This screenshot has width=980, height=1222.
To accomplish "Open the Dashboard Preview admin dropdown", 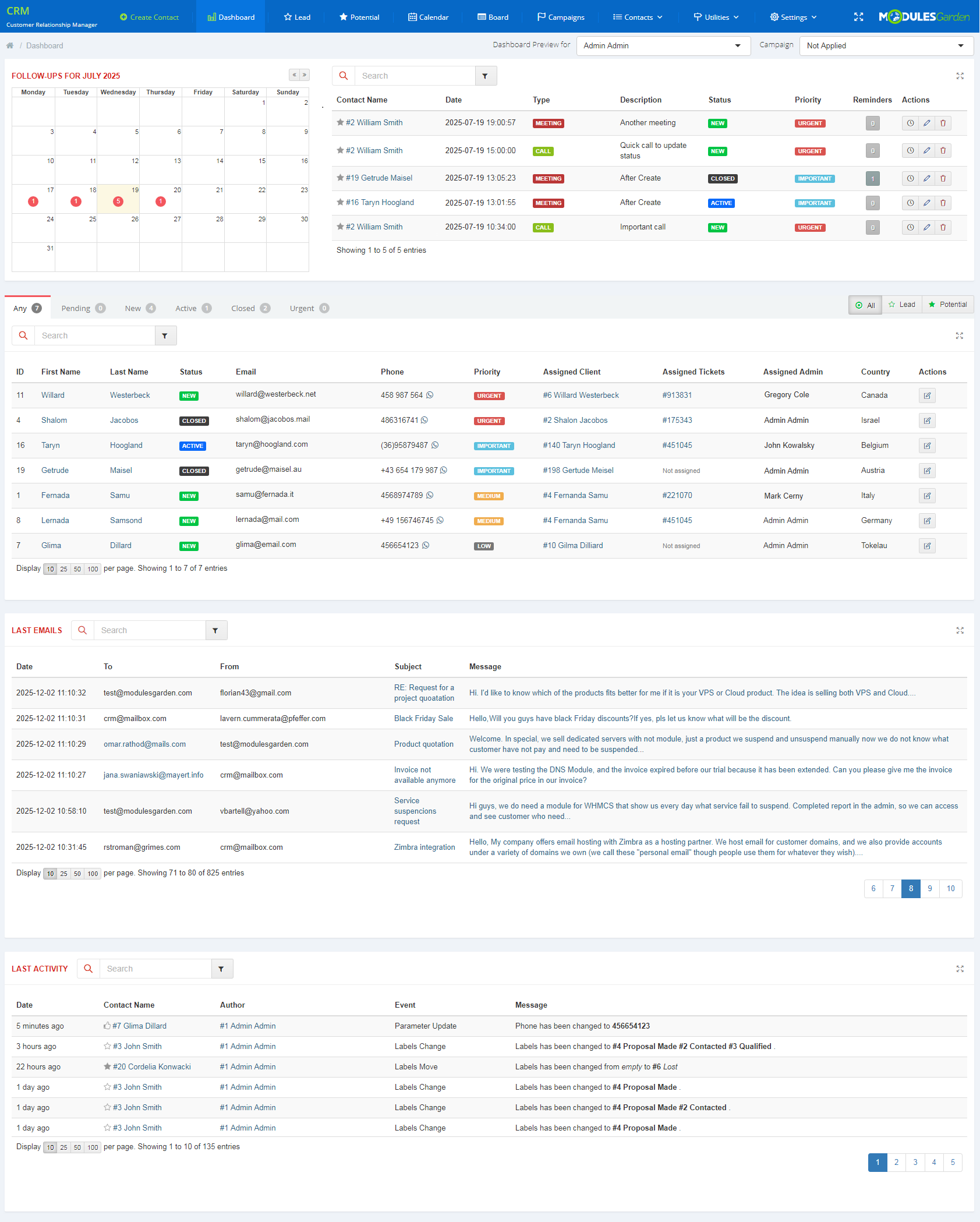I will click(x=663, y=45).
